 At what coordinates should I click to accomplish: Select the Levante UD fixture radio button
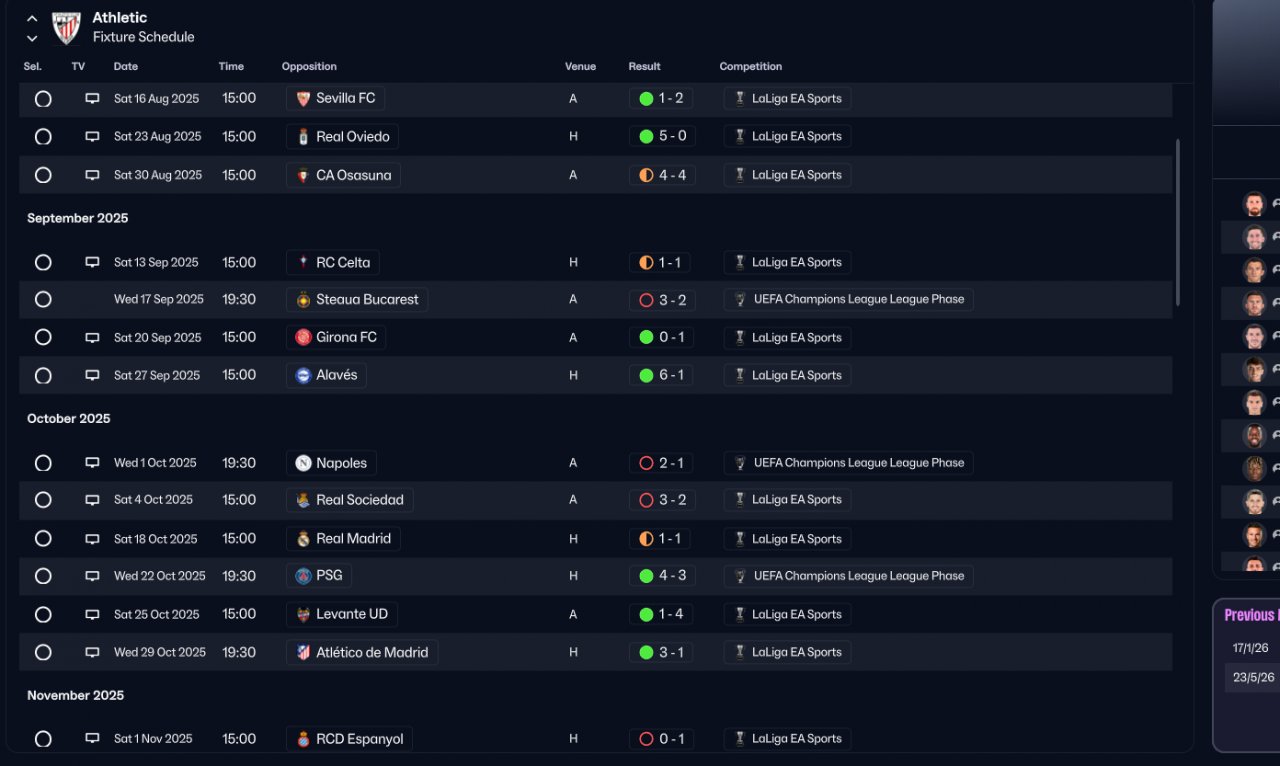pyautogui.click(x=43, y=615)
